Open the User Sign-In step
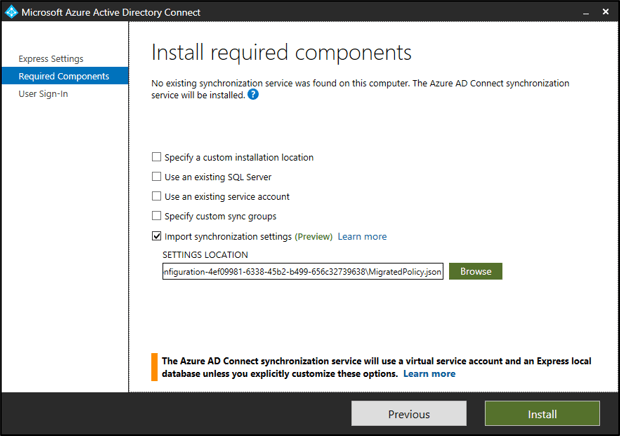The image size is (620, 436). pos(43,94)
